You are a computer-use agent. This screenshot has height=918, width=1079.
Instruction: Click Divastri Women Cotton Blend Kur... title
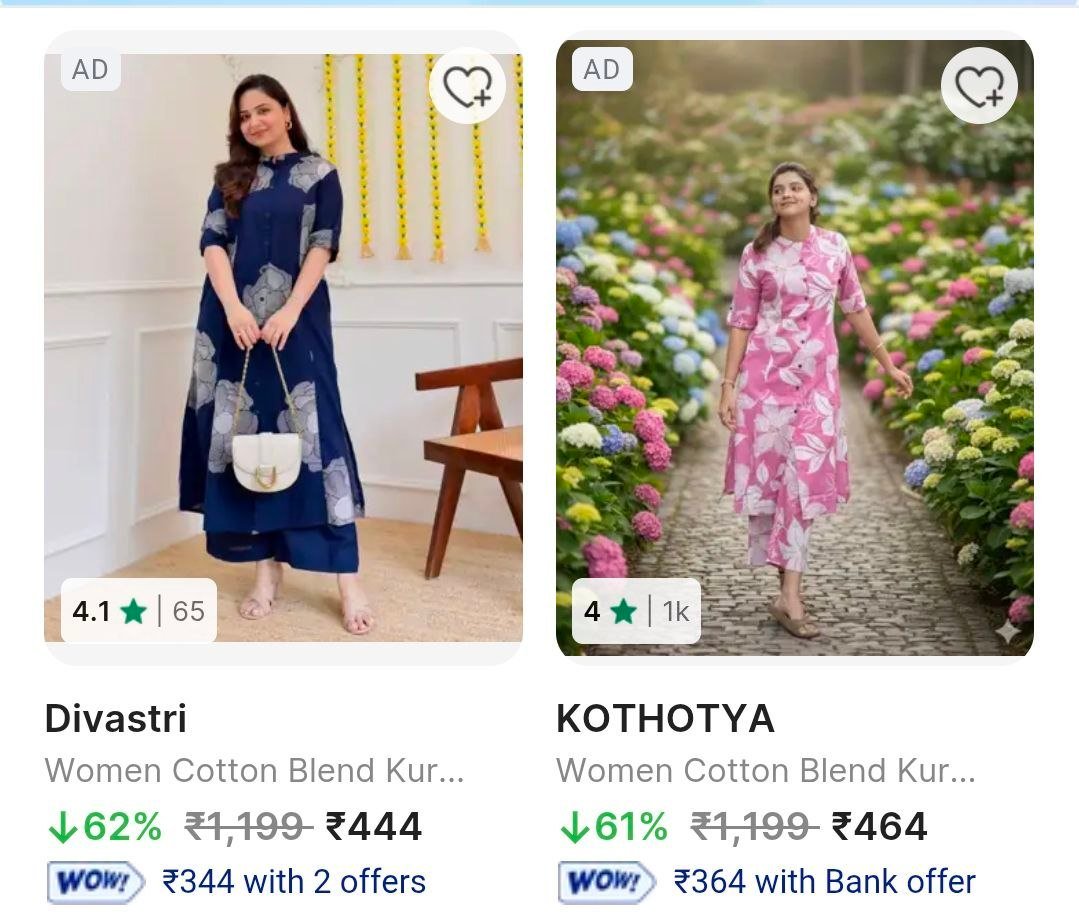click(x=254, y=770)
